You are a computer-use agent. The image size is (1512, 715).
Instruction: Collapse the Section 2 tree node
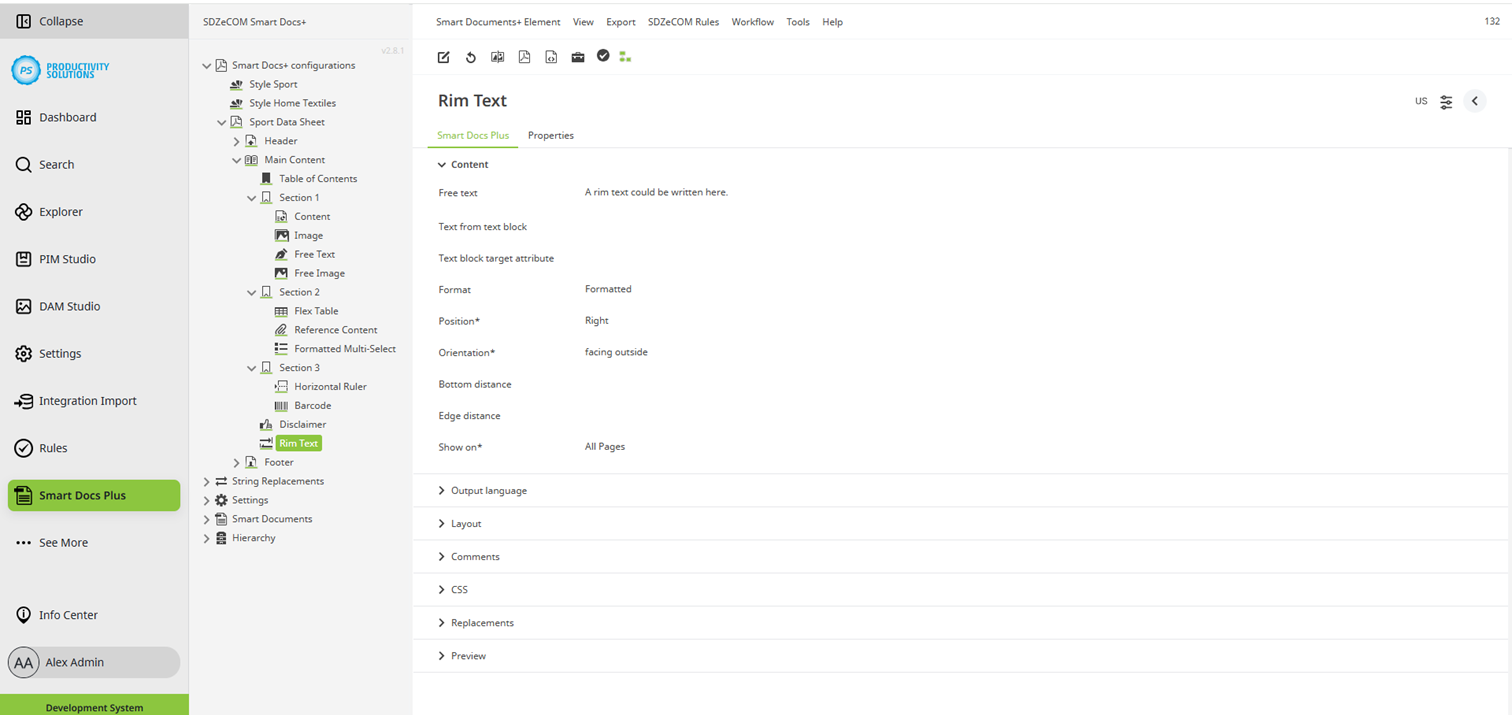tap(252, 292)
